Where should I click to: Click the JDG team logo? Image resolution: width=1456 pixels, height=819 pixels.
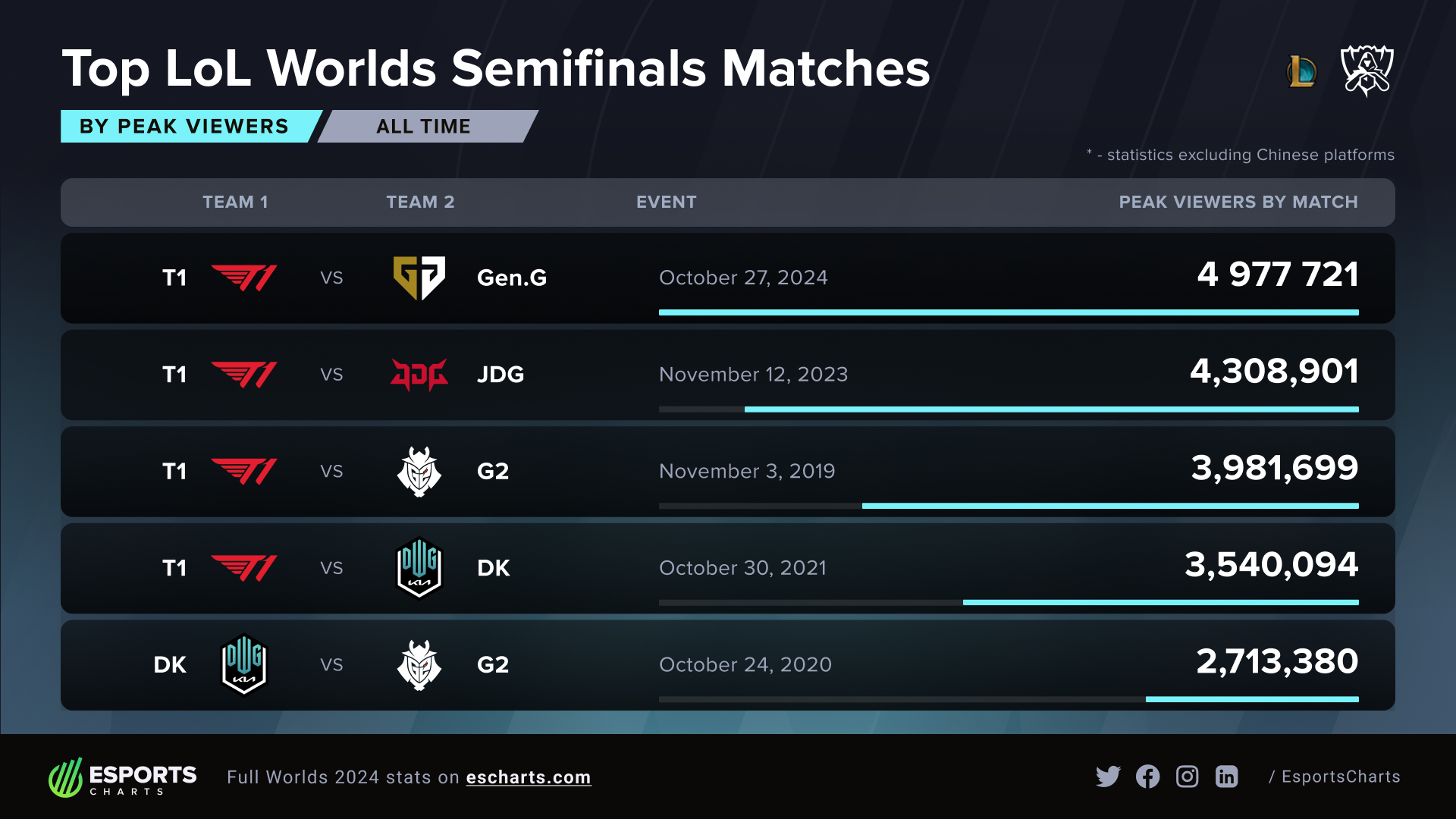(419, 375)
